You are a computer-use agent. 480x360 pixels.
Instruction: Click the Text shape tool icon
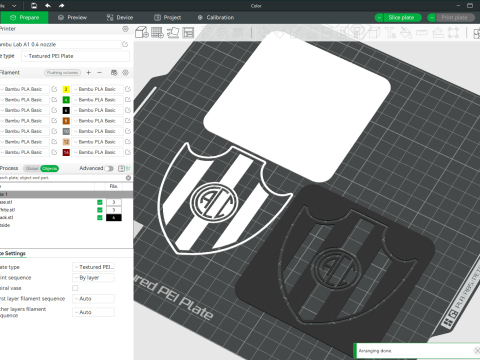[x=390, y=32]
